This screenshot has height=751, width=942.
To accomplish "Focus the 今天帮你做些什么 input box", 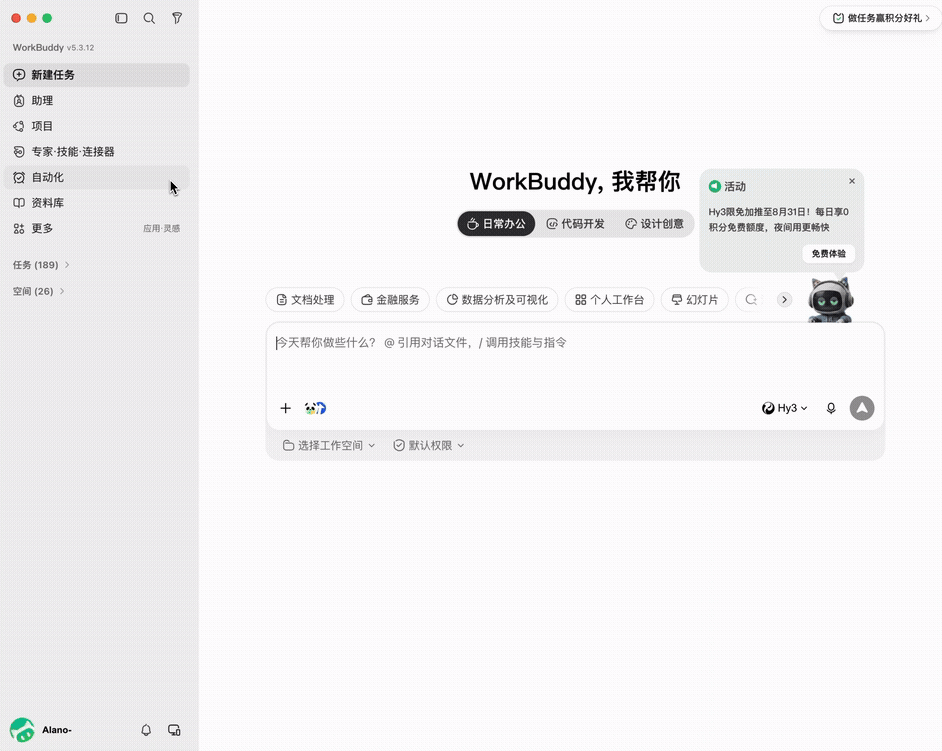I will pos(576,360).
